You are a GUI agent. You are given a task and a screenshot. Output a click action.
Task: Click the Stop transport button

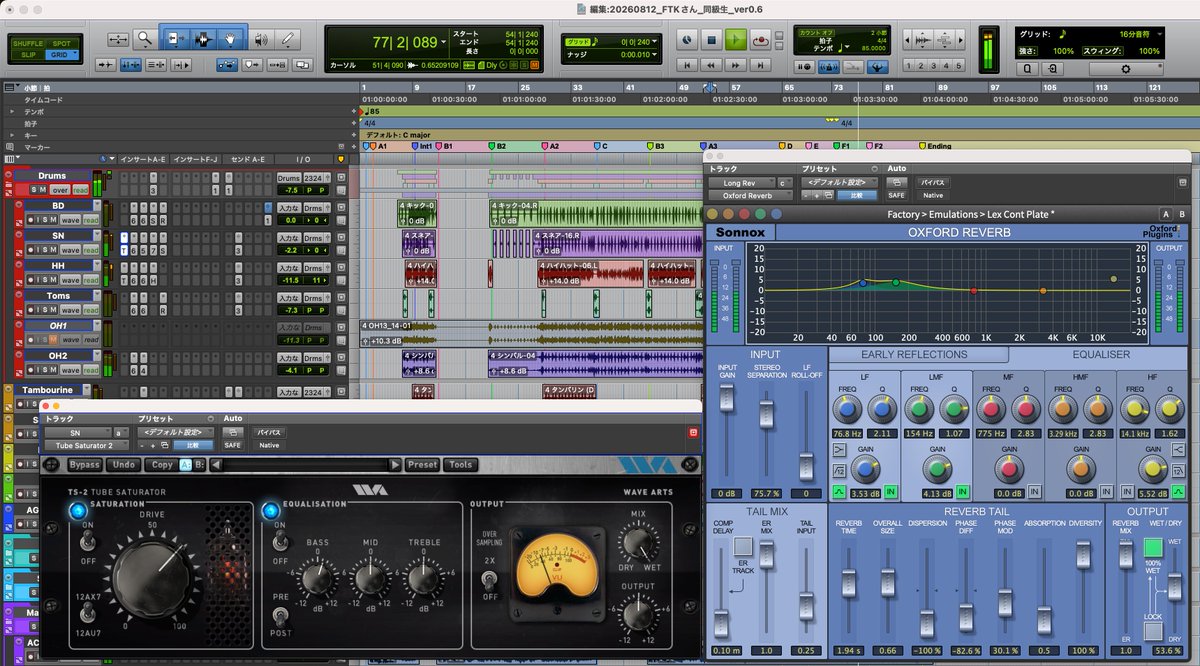[x=711, y=40]
